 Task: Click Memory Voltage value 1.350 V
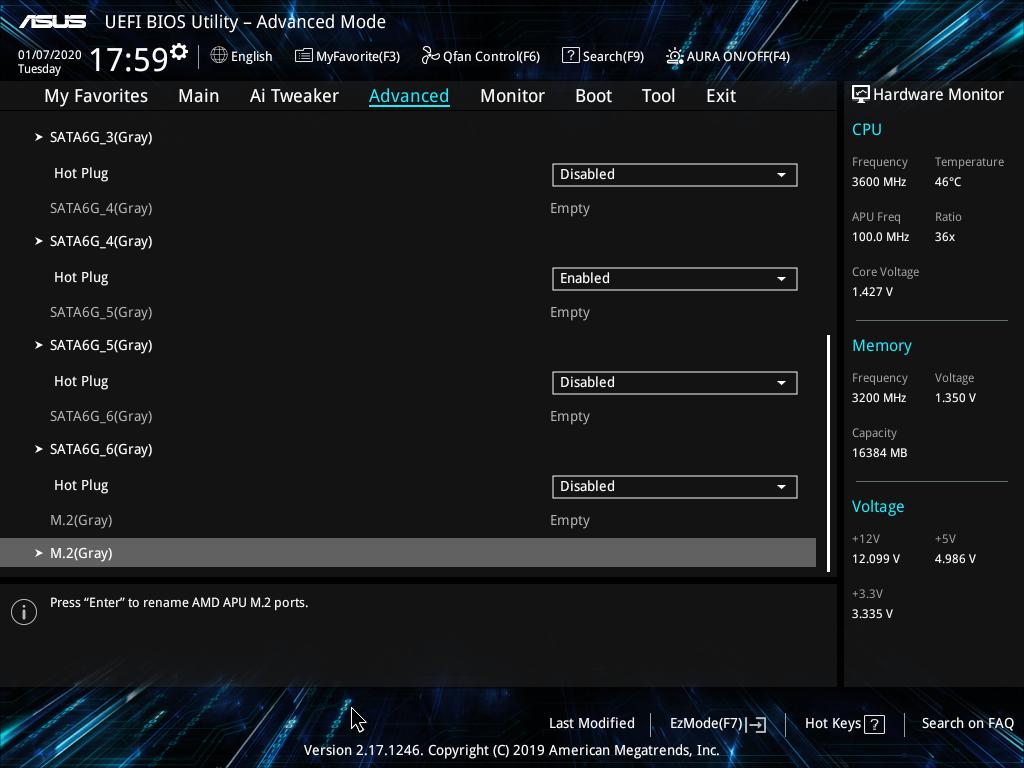click(955, 397)
